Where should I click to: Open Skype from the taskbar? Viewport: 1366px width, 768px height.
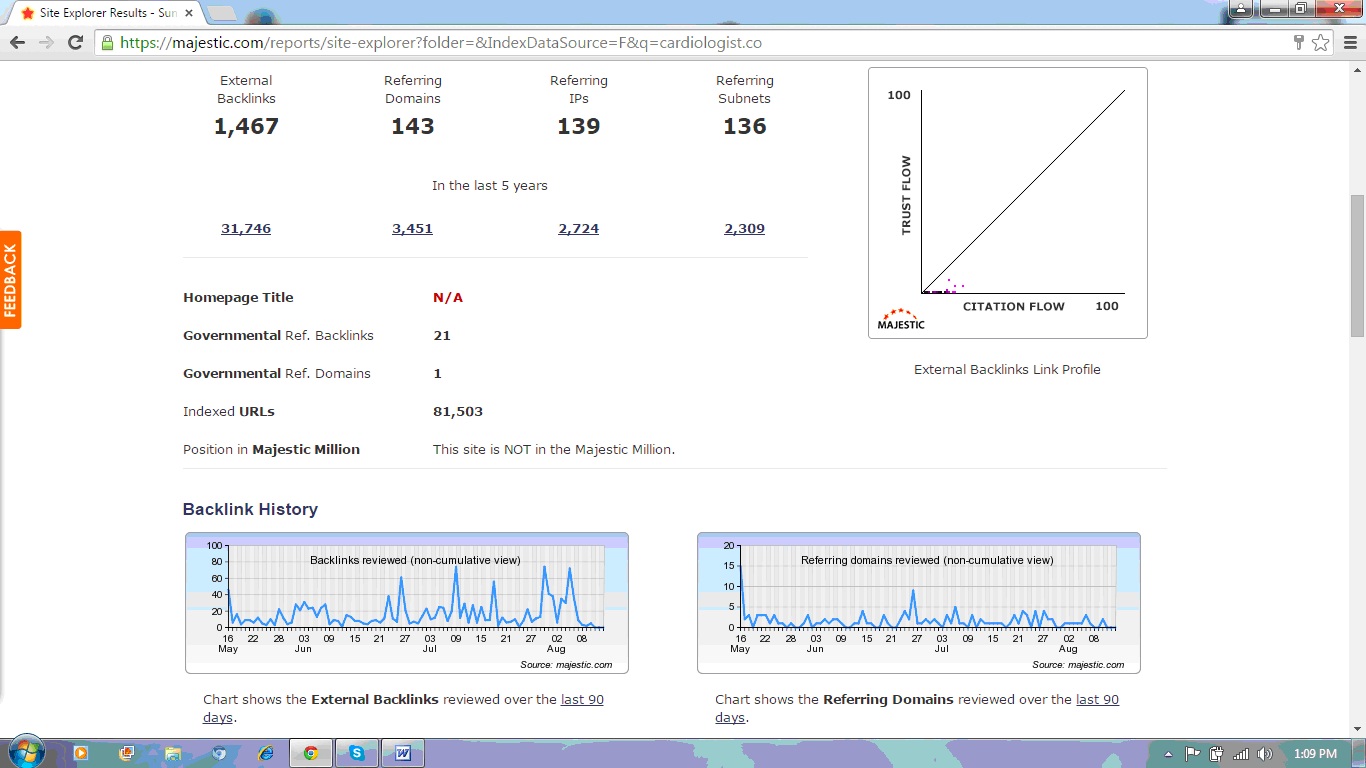pos(356,753)
